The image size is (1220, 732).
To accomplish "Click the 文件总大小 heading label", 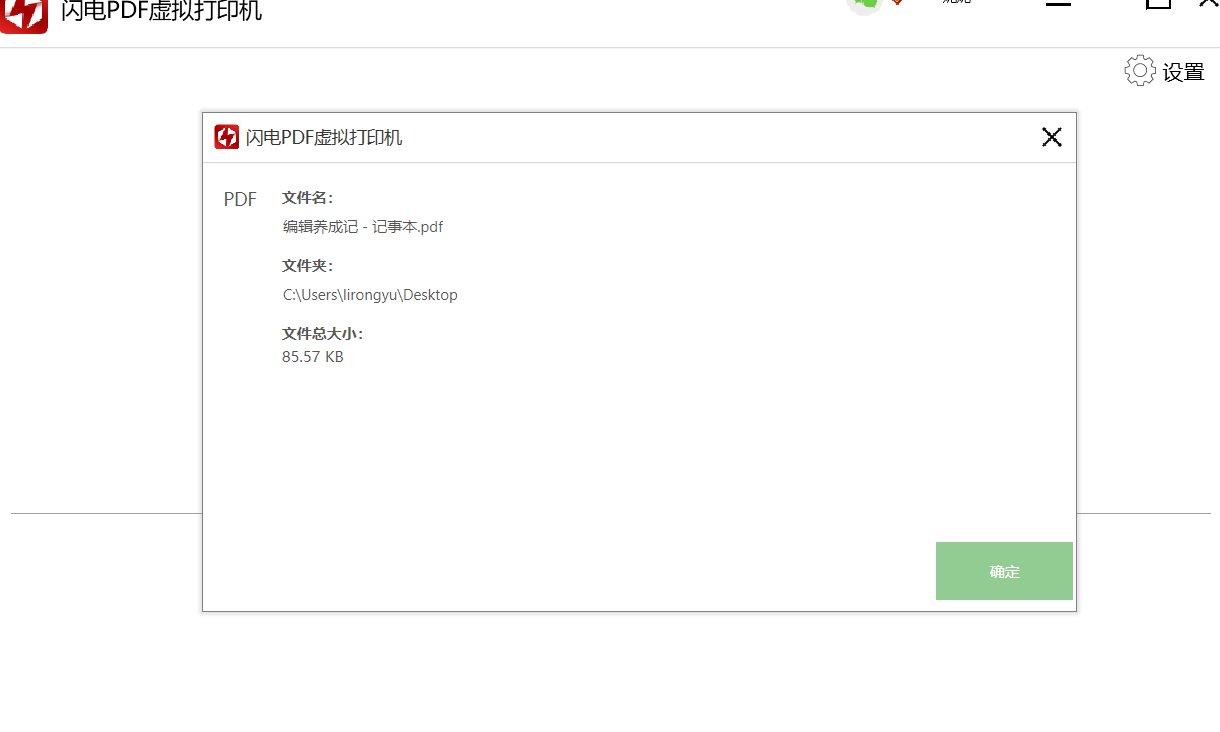I will click(322, 333).
